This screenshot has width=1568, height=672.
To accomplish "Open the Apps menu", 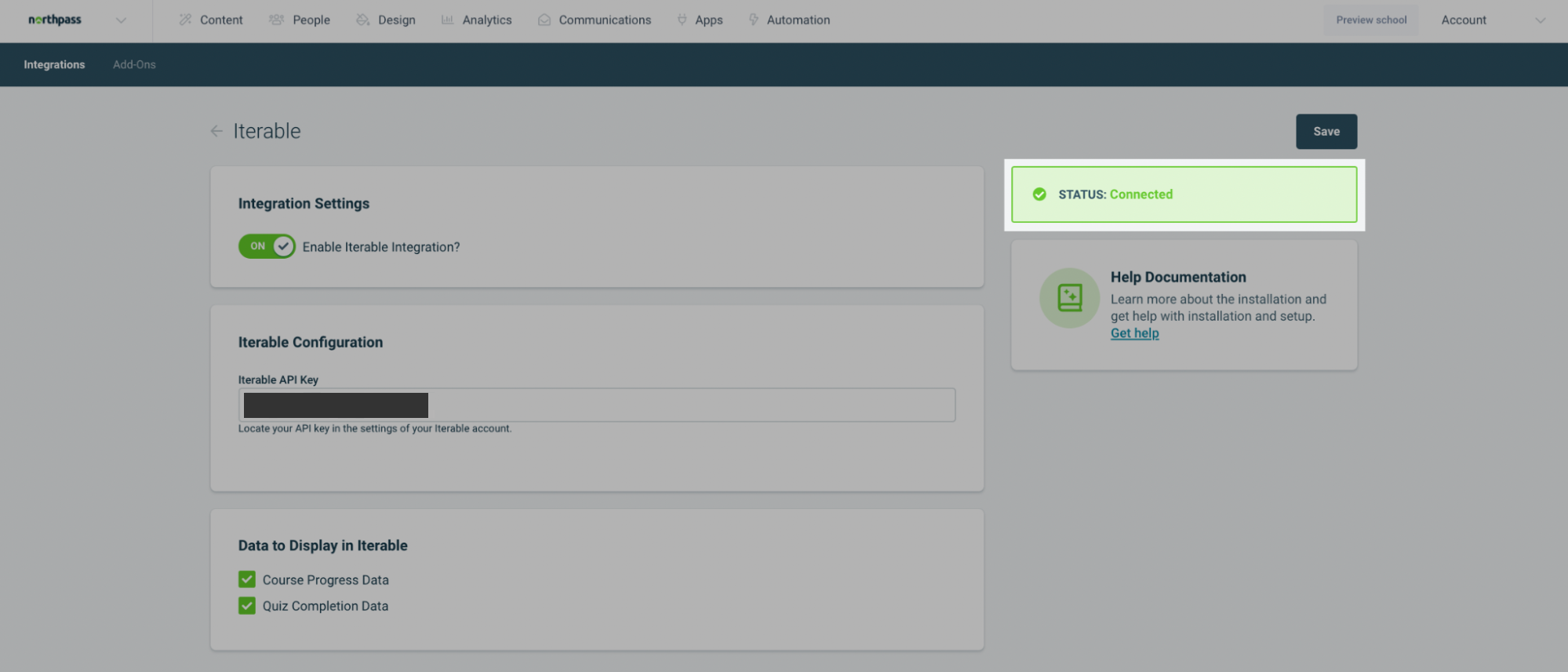I will (x=709, y=20).
